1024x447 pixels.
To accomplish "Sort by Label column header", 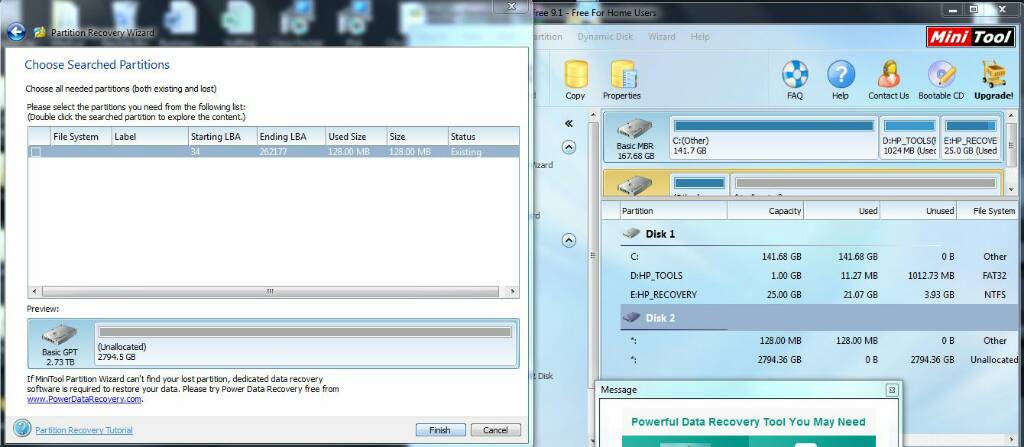I will click(148, 137).
